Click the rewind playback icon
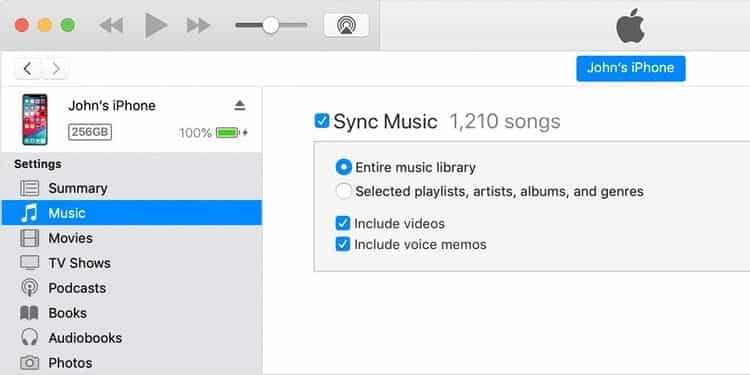Viewport: 750px width, 375px height. [111, 25]
